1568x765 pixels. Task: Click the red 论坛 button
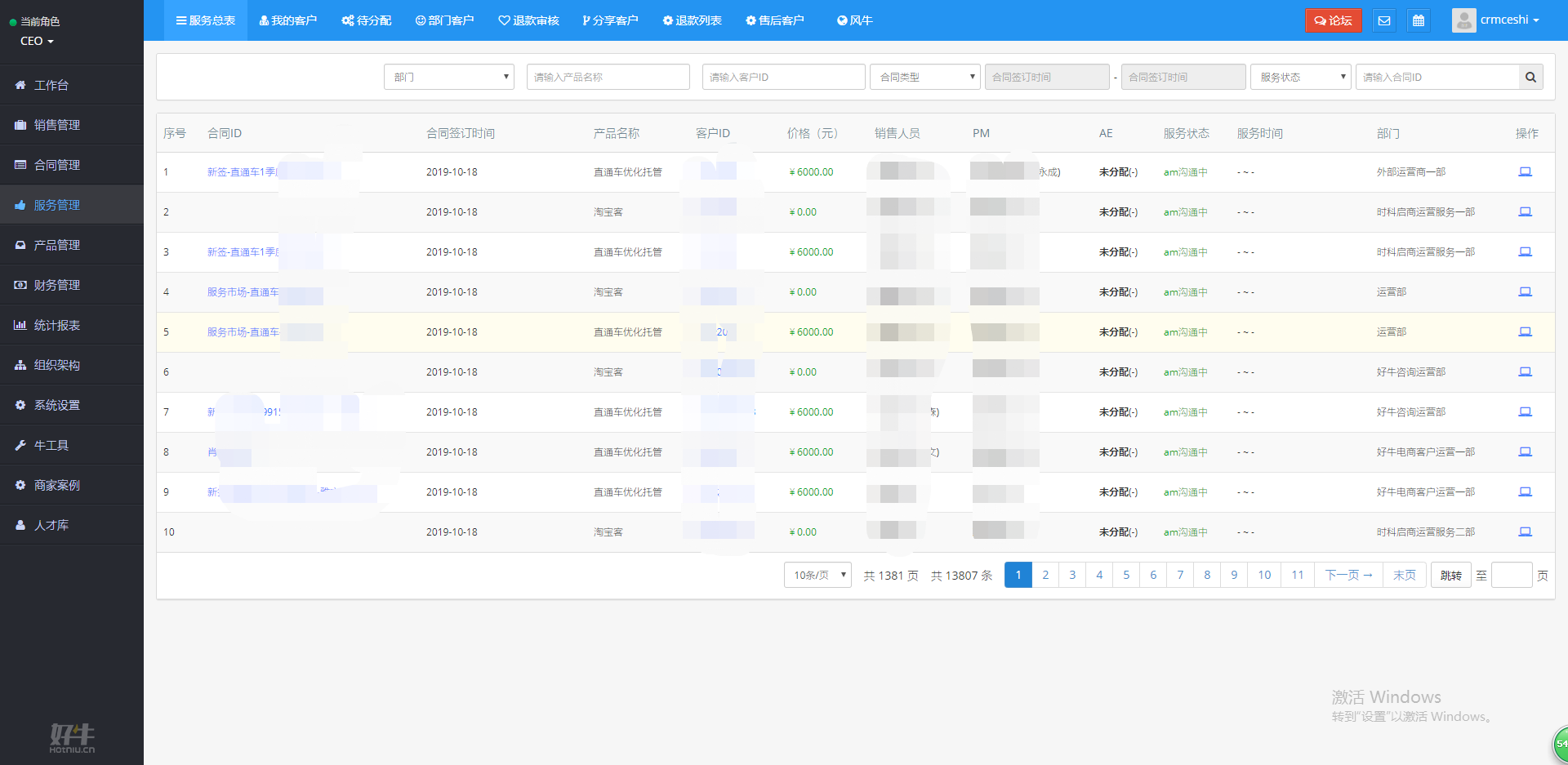[x=1333, y=20]
